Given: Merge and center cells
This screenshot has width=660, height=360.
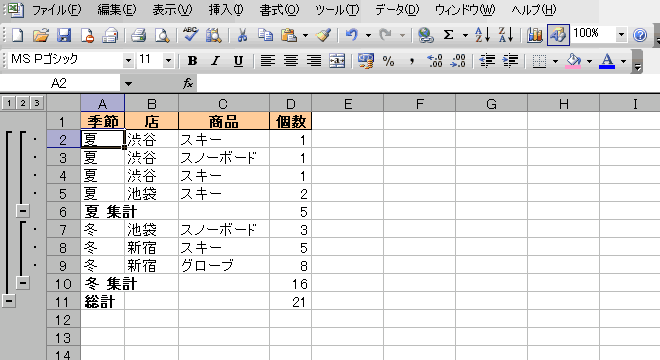Looking at the screenshot, I should pyautogui.click(x=337, y=61).
